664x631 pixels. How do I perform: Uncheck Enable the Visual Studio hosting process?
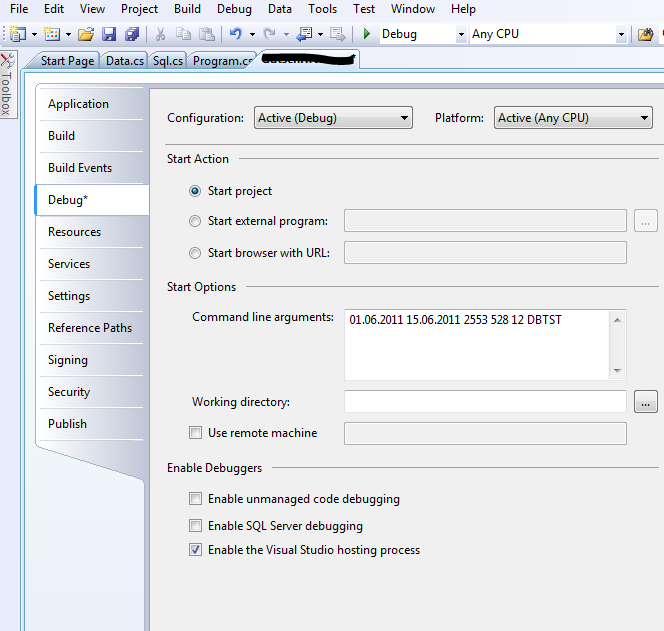(x=195, y=550)
